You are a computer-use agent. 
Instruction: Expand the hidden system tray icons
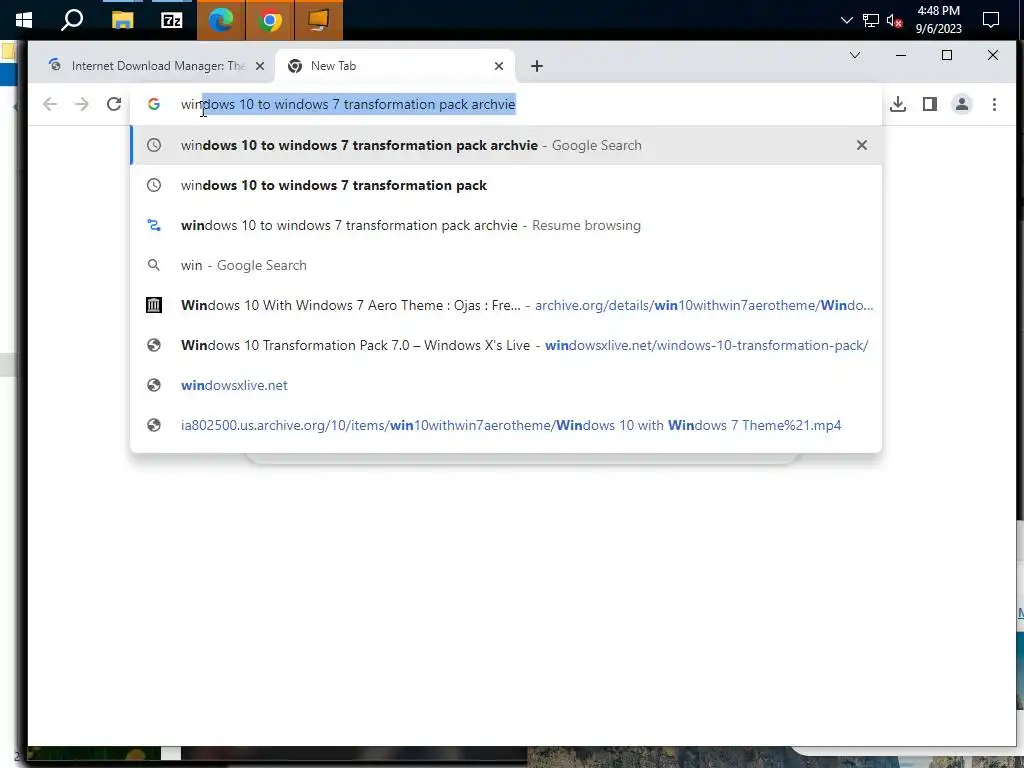(846, 20)
